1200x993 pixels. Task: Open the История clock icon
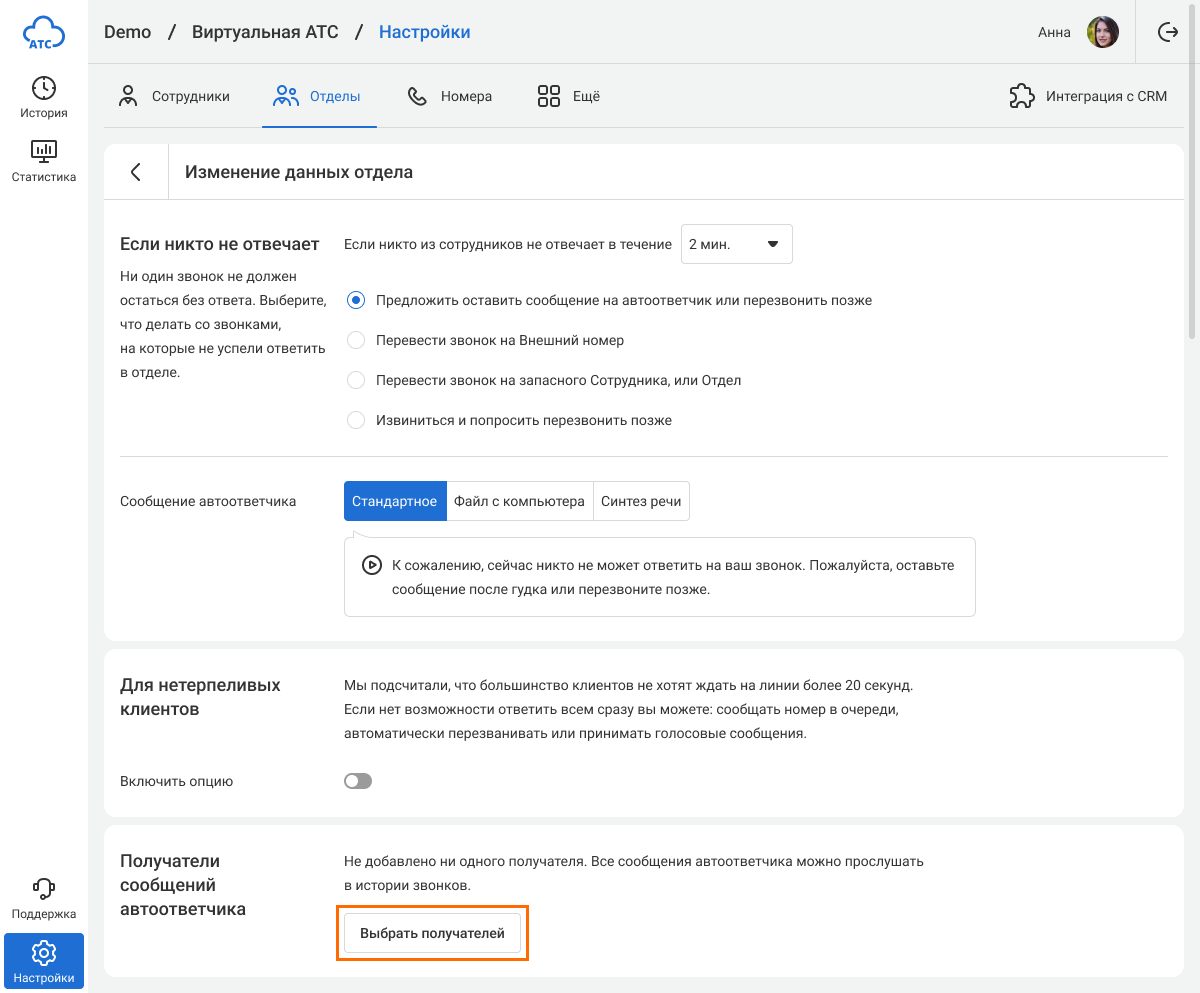coord(44,88)
